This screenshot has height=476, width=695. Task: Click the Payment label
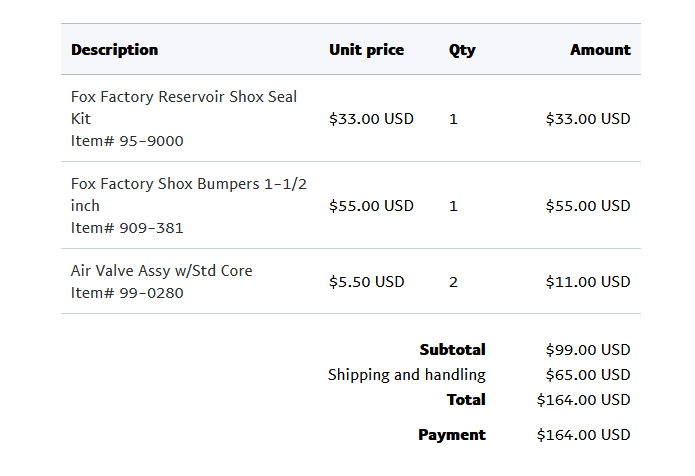click(x=451, y=435)
